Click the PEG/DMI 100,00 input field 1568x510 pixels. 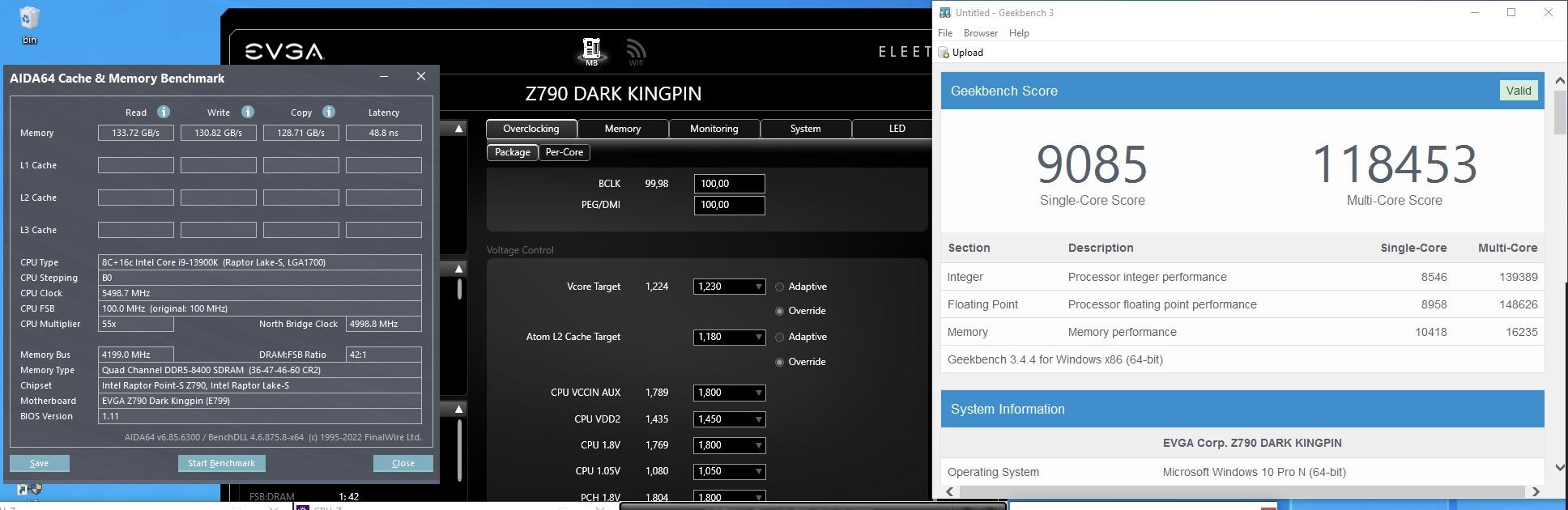pos(730,205)
